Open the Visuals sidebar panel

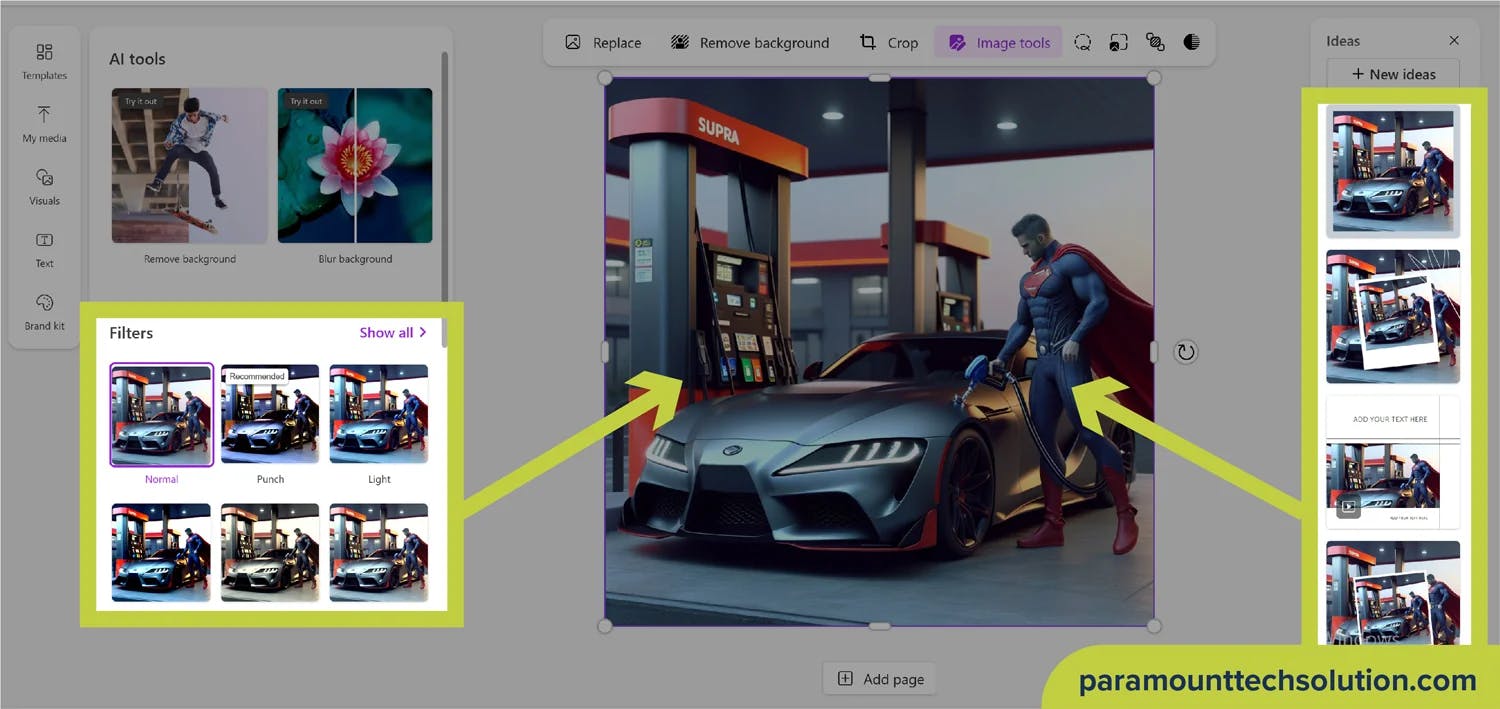coord(44,187)
